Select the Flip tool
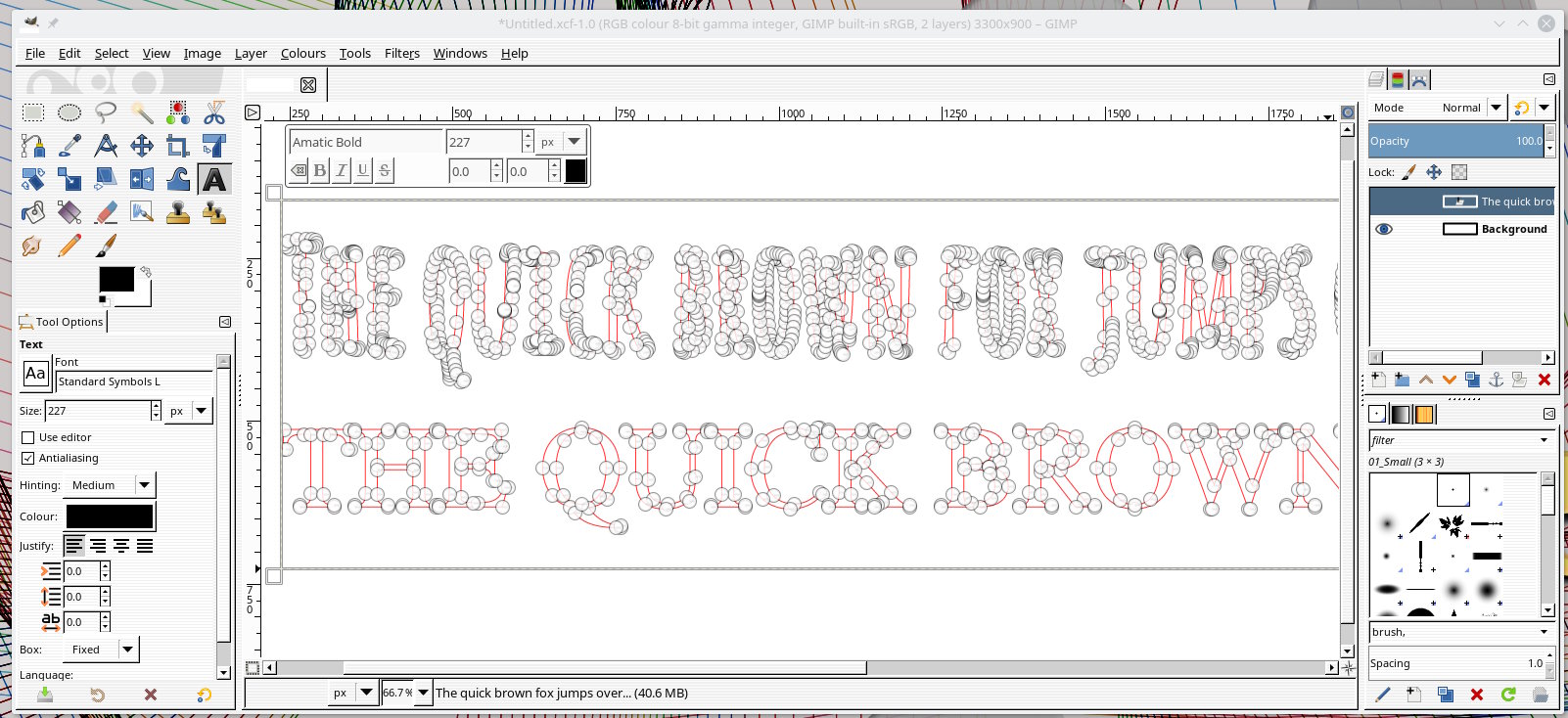The image size is (1568, 718). pos(142,179)
